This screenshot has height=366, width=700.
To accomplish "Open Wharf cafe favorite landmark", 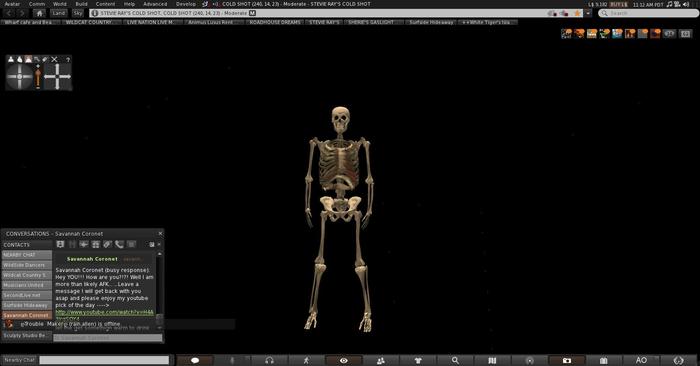I will 29,22.
